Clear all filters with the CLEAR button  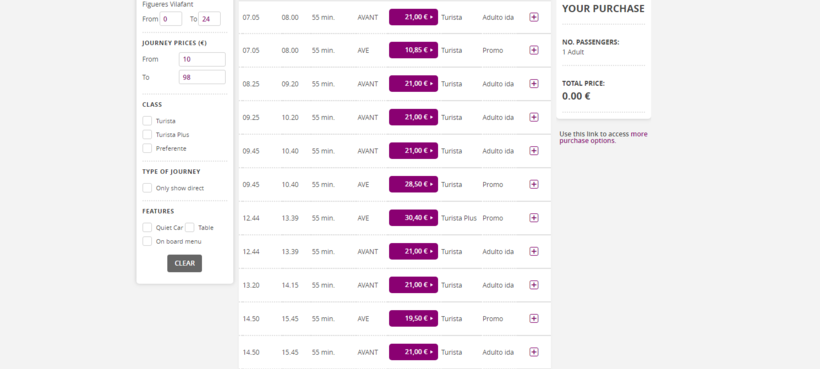[x=185, y=263]
